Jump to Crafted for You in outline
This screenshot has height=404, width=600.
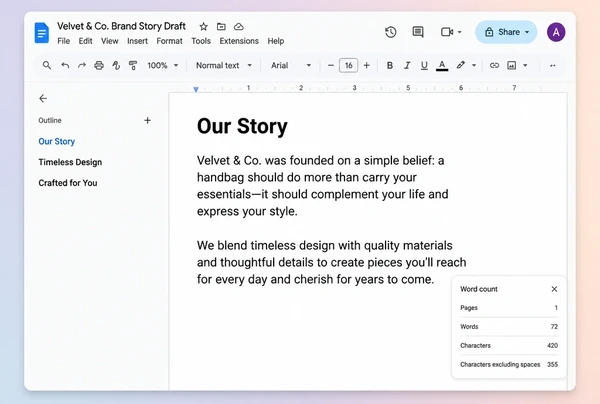coord(68,183)
